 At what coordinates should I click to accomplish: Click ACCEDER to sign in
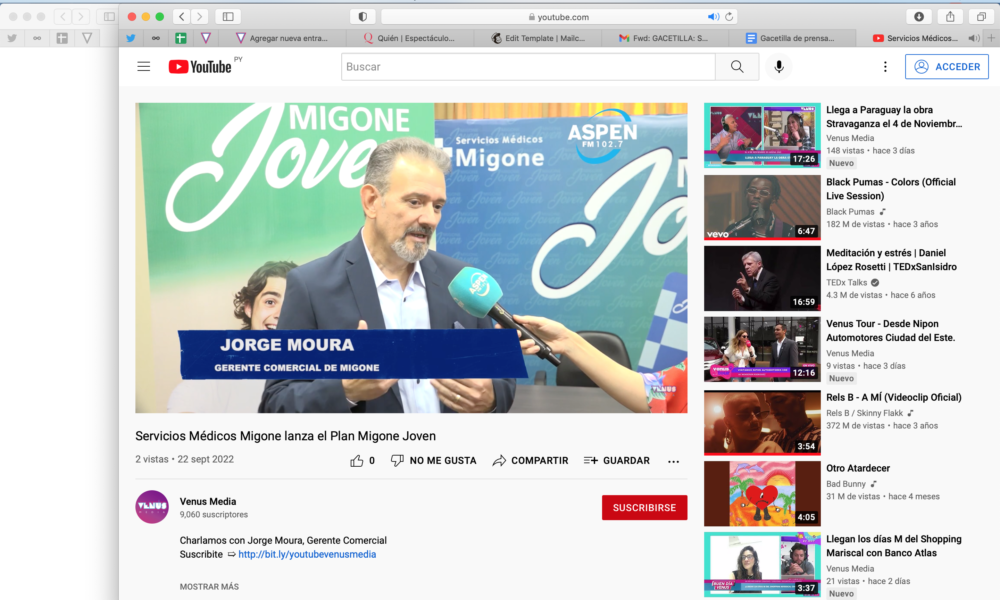tap(947, 67)
